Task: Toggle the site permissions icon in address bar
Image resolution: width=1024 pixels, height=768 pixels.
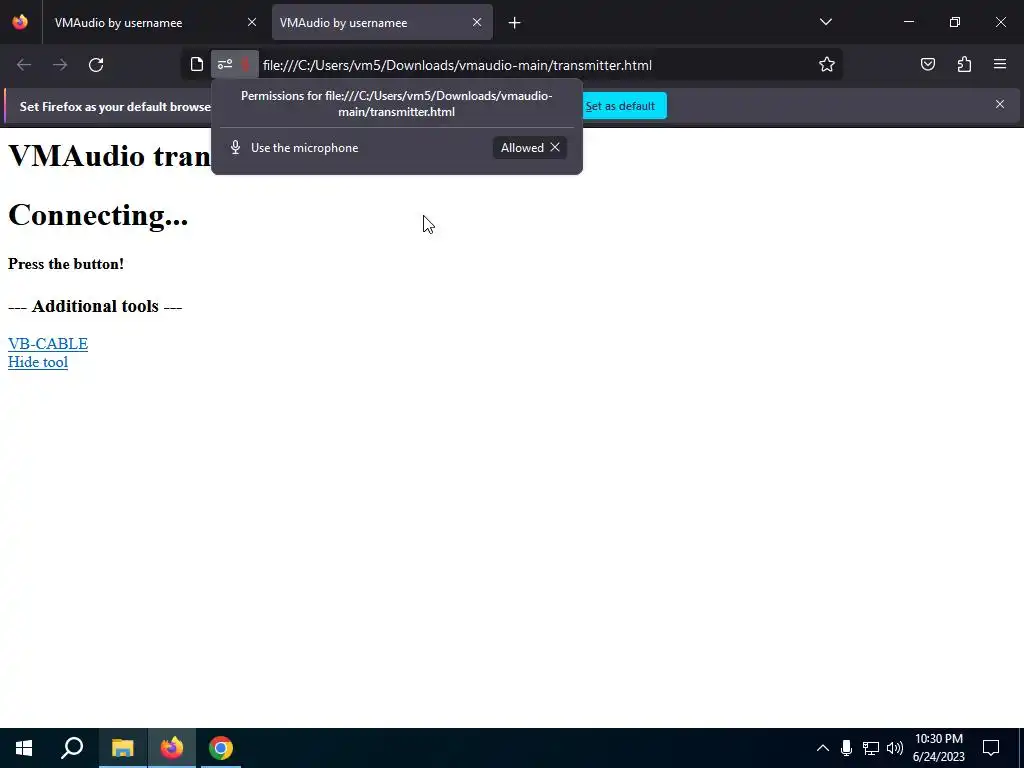Action: click(225, 65)
